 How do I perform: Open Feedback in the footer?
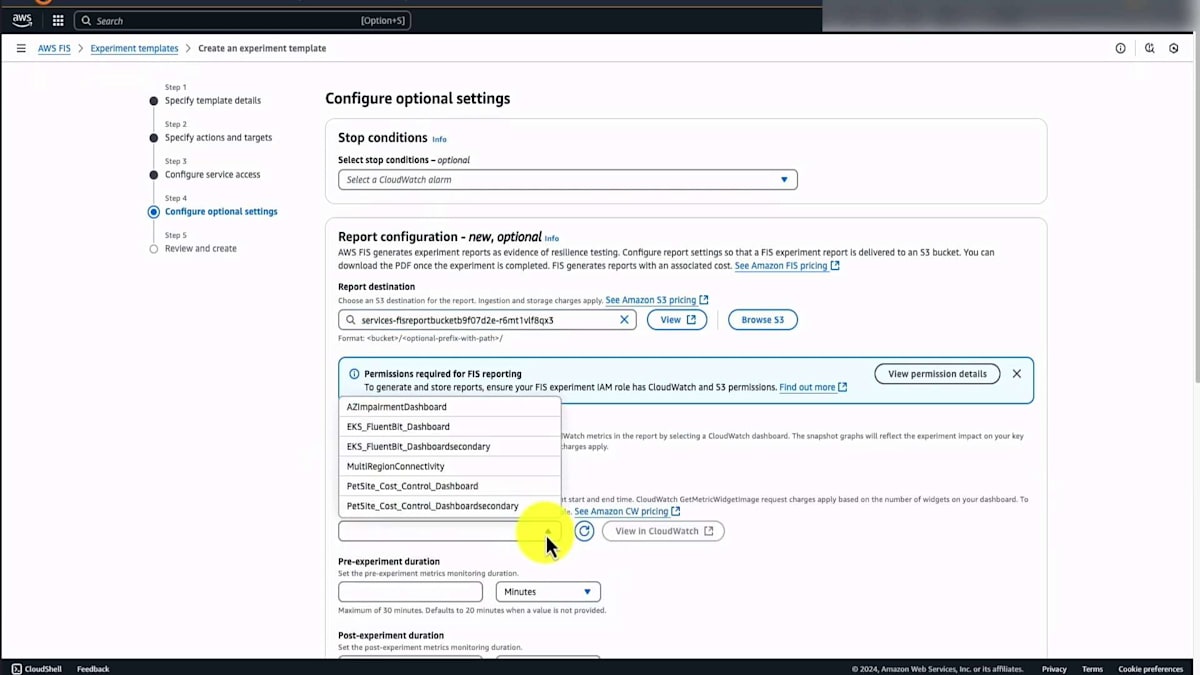tap(93, 669)
